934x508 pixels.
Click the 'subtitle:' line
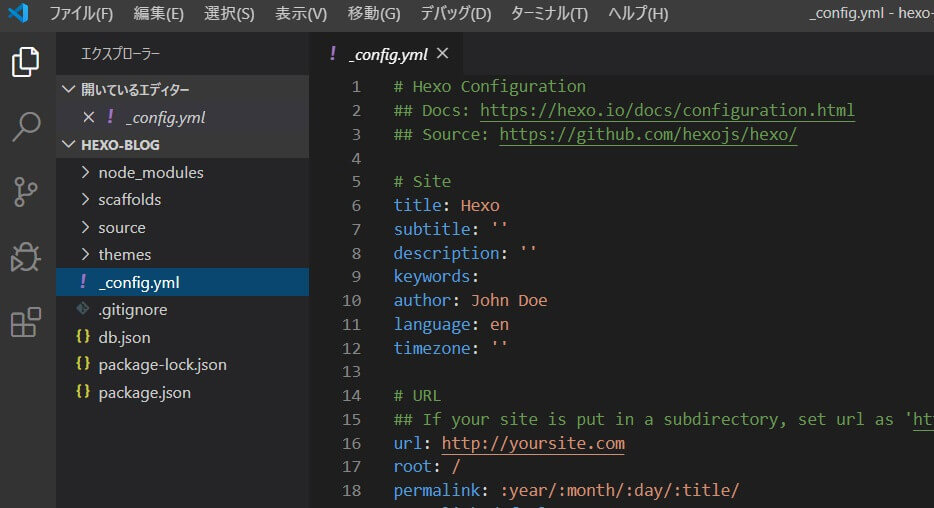450,229
